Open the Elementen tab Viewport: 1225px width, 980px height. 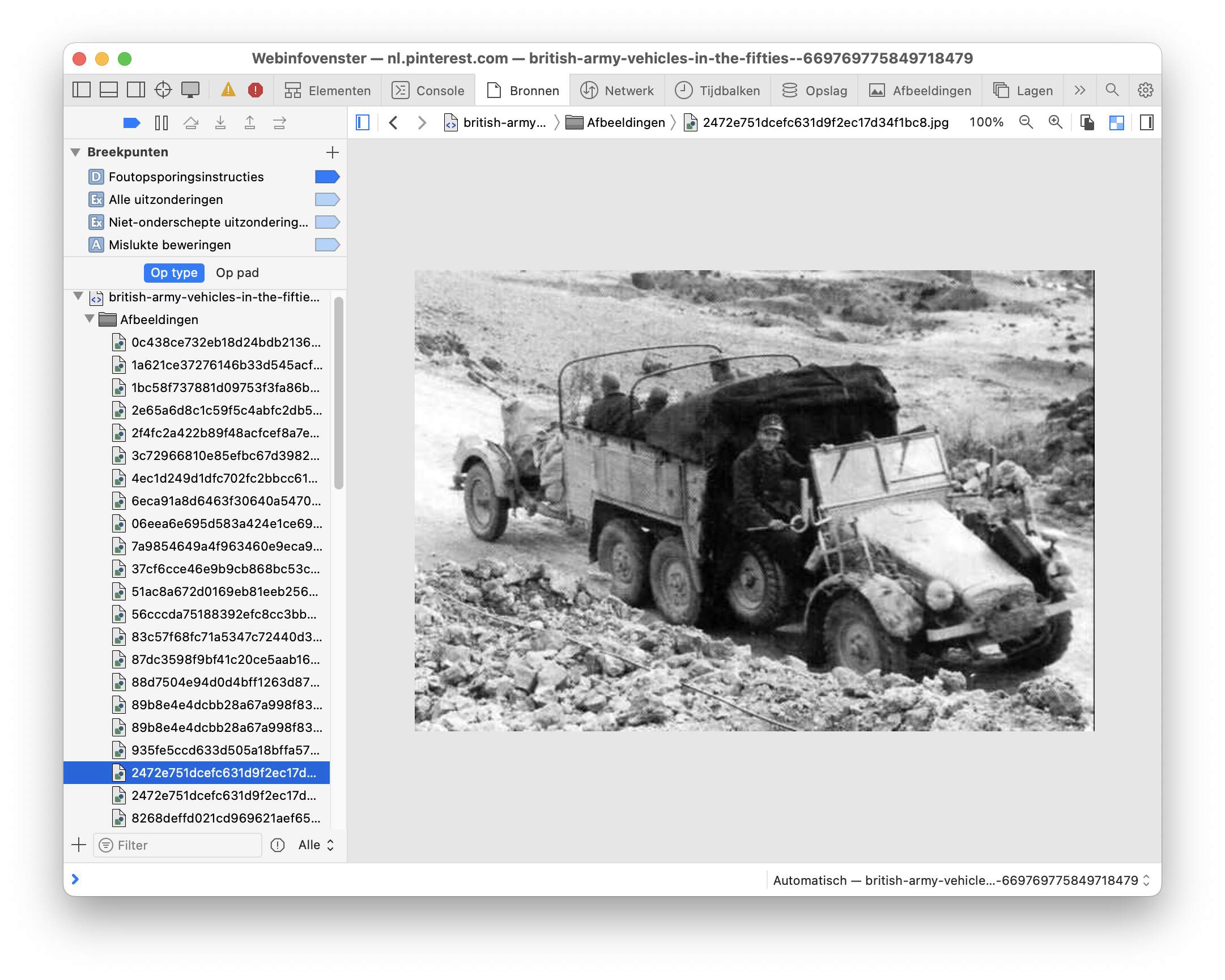click(327, 90)
